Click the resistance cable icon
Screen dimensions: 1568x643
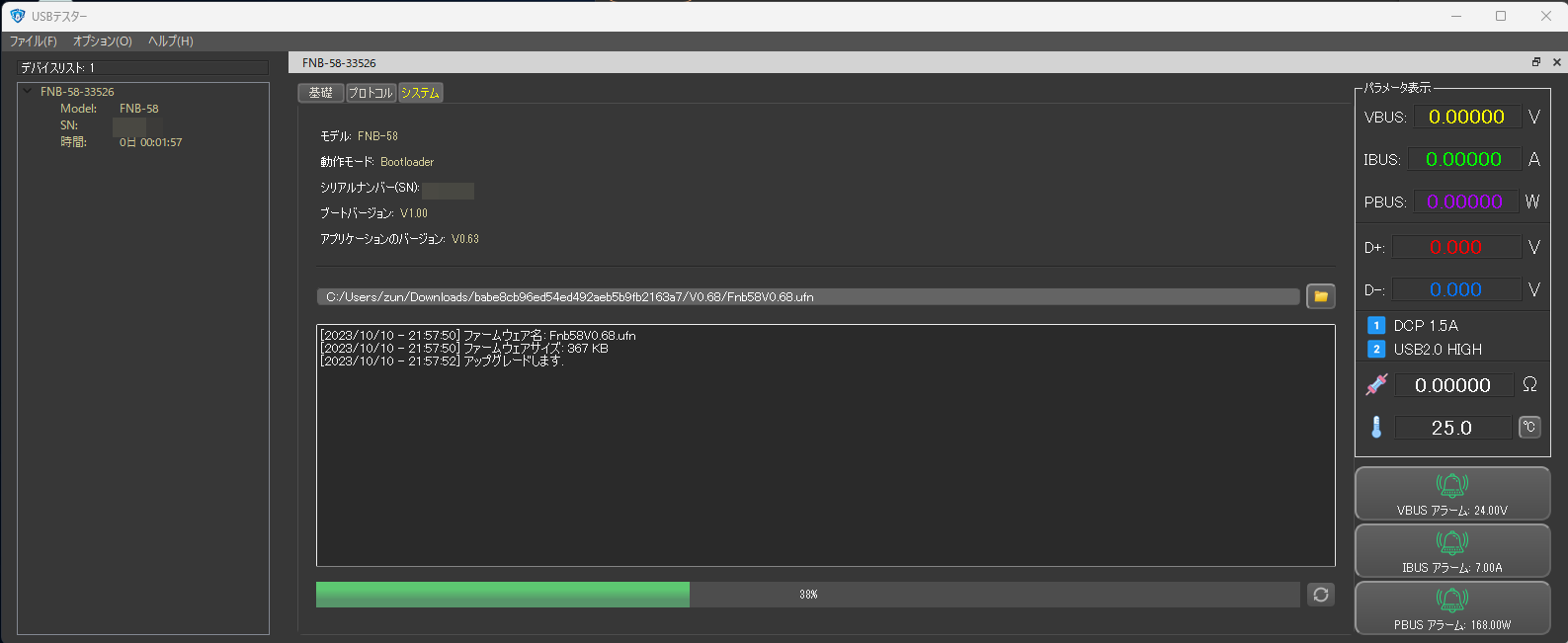1376,384
